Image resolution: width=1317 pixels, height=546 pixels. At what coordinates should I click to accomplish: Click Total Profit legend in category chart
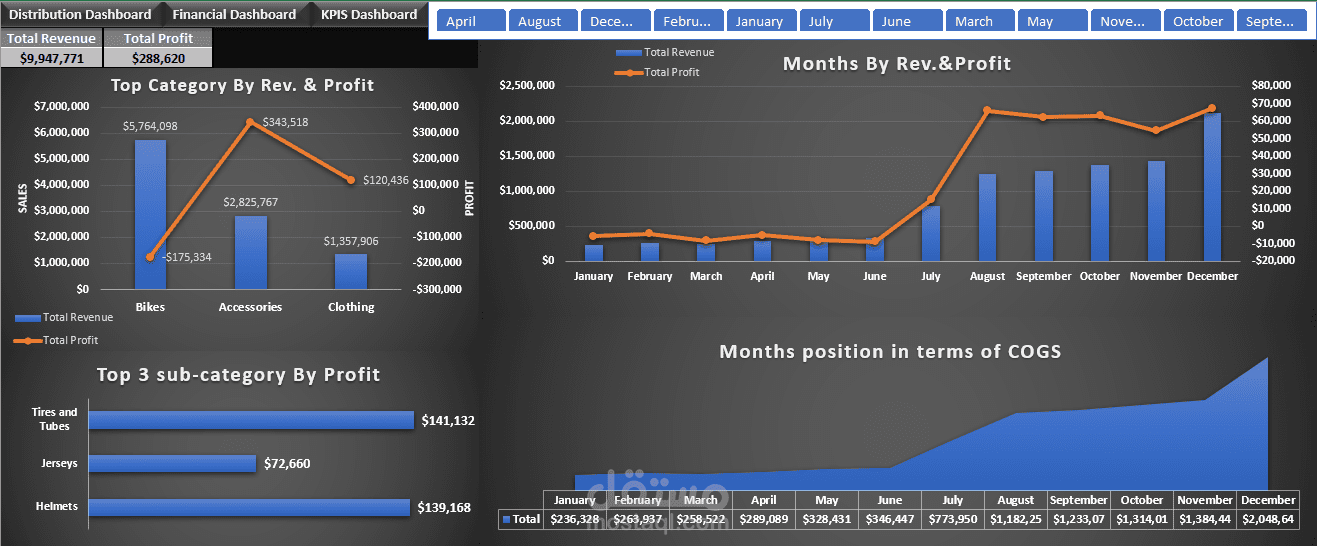click(57, 340)
